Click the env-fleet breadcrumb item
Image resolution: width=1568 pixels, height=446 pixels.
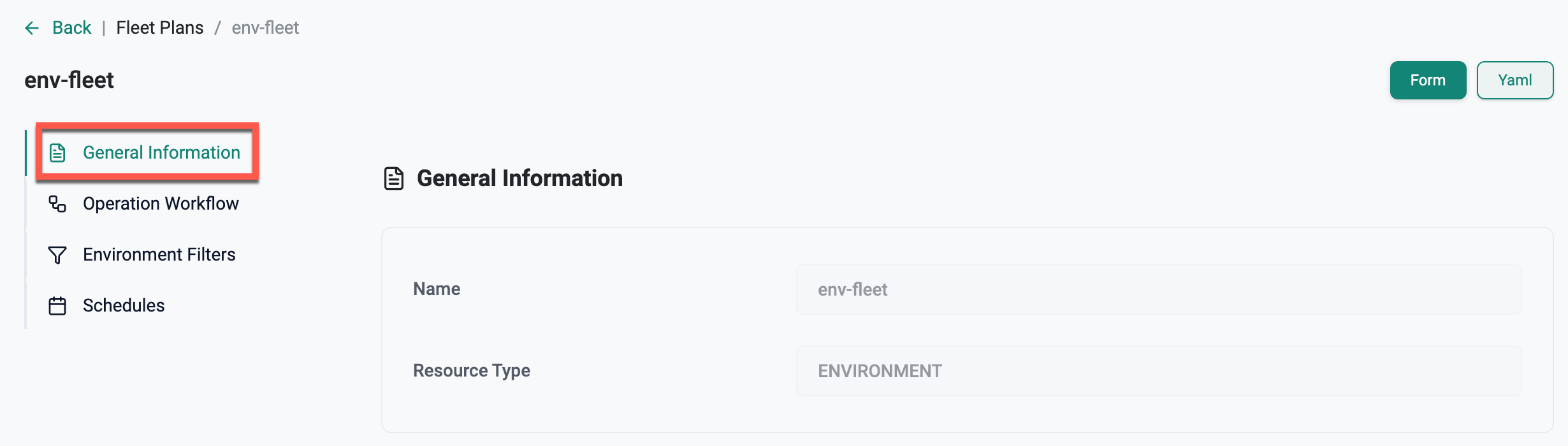click(265, 28)
